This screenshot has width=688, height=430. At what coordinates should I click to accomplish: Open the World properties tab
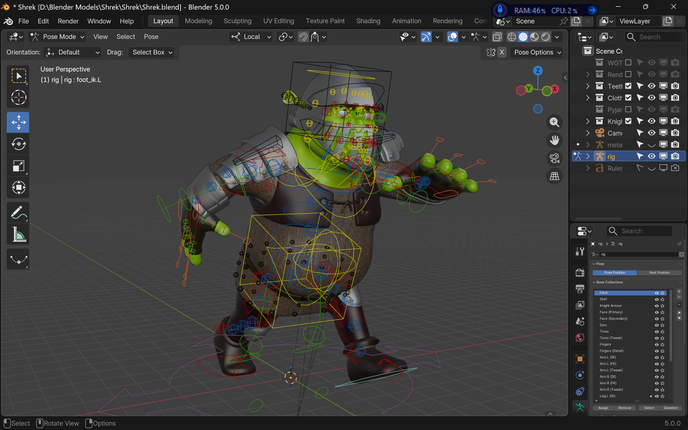tap(580, 337)
